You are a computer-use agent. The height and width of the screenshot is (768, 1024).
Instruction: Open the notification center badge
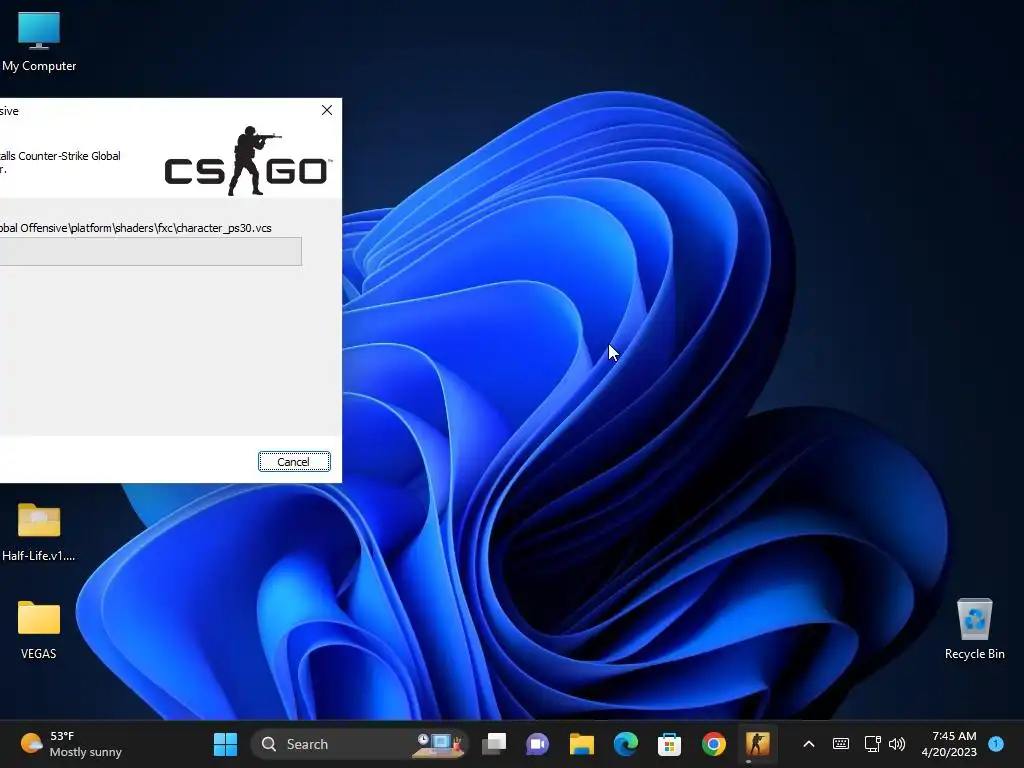tap(996, 744)
